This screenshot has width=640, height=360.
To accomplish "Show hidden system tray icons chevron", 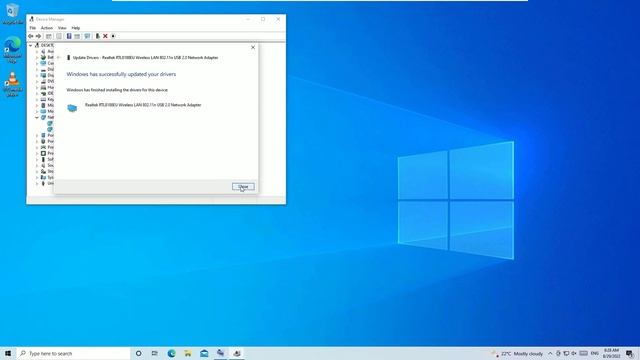I will click(x=550, y=353).
